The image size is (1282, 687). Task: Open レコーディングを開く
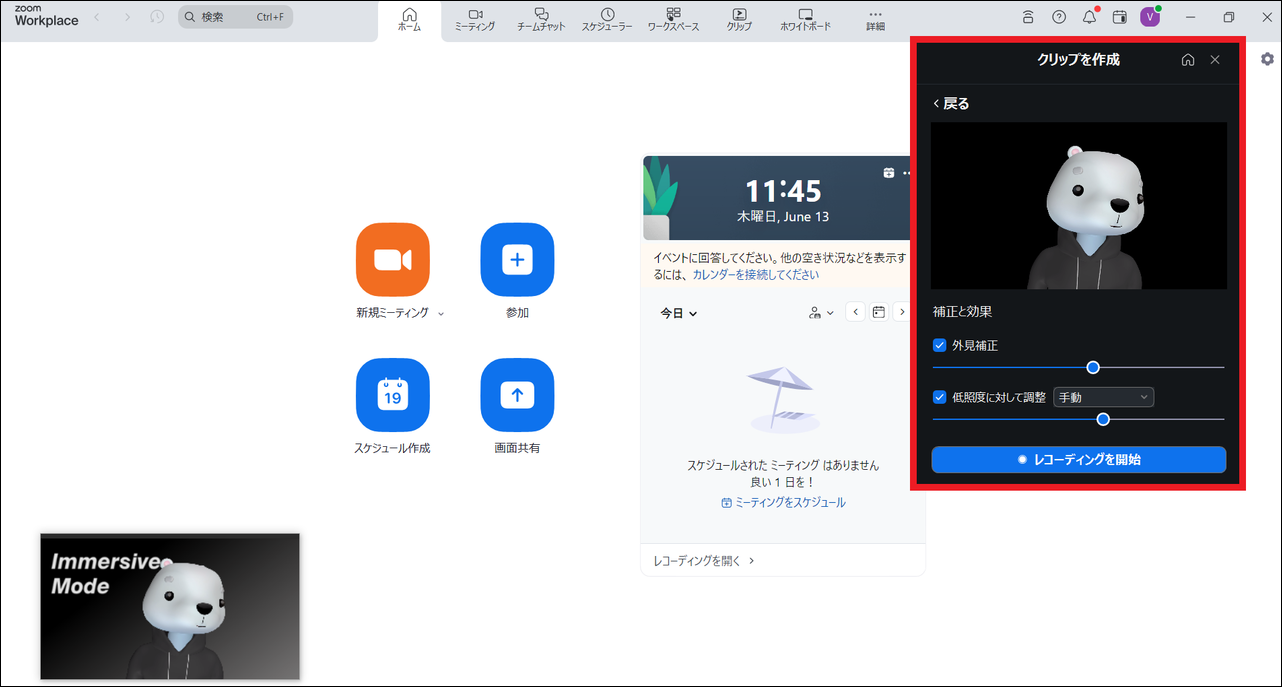click(704, 561)
